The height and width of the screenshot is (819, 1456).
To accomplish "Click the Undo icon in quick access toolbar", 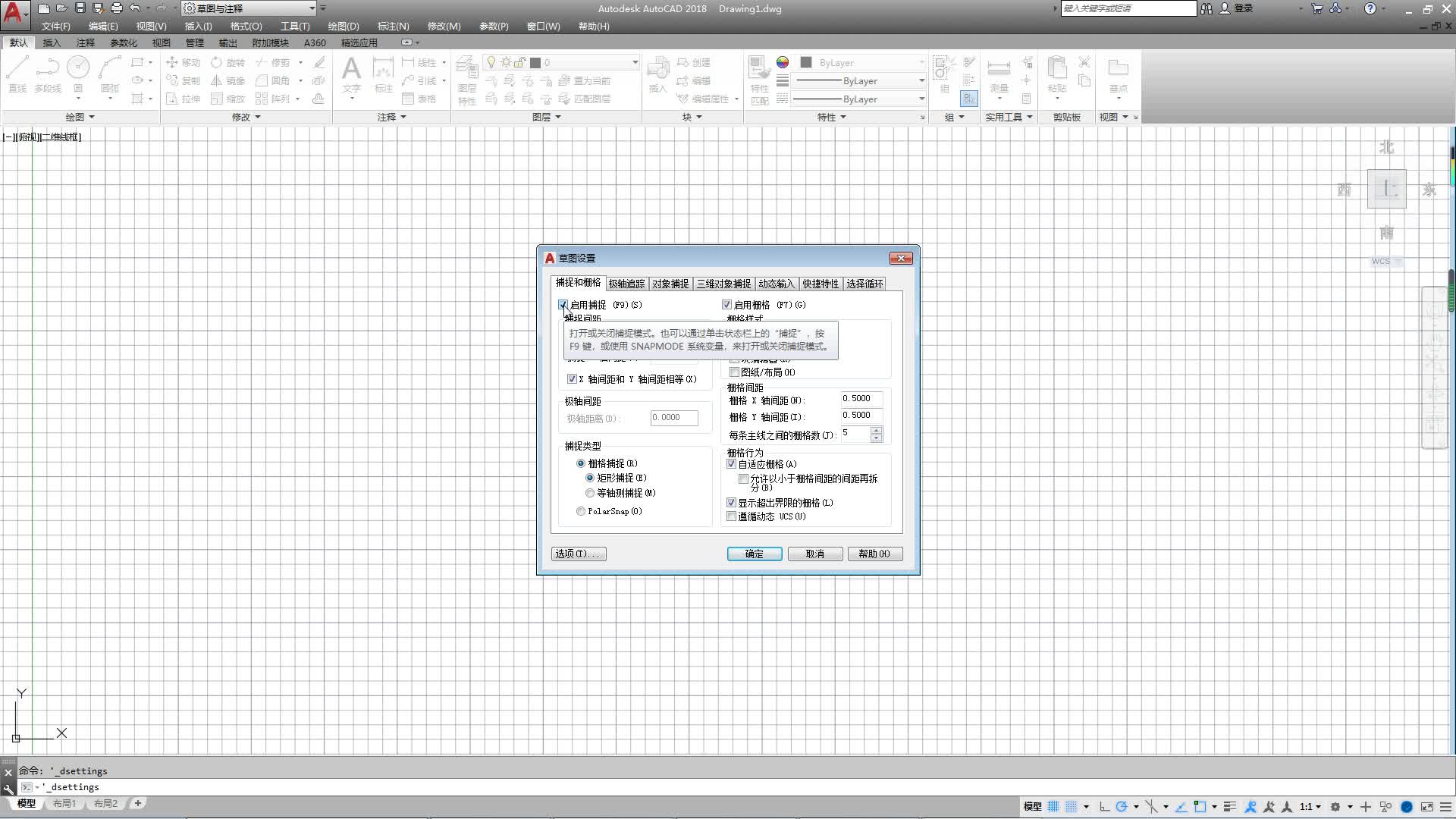I will pos(135,8).
